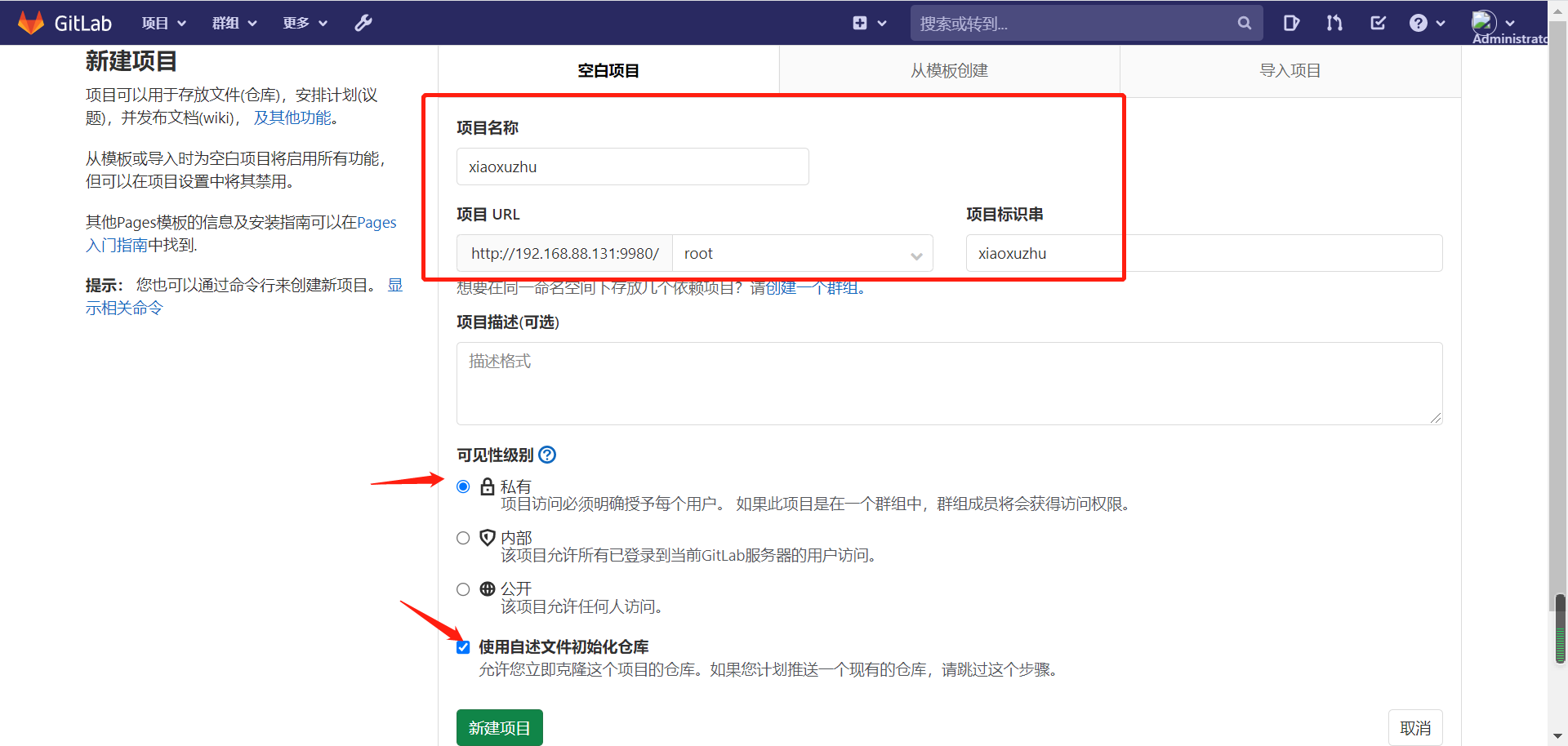Click the lock icon beside 私有
Screen dimensions: 1568x746
tap(488, 486)
